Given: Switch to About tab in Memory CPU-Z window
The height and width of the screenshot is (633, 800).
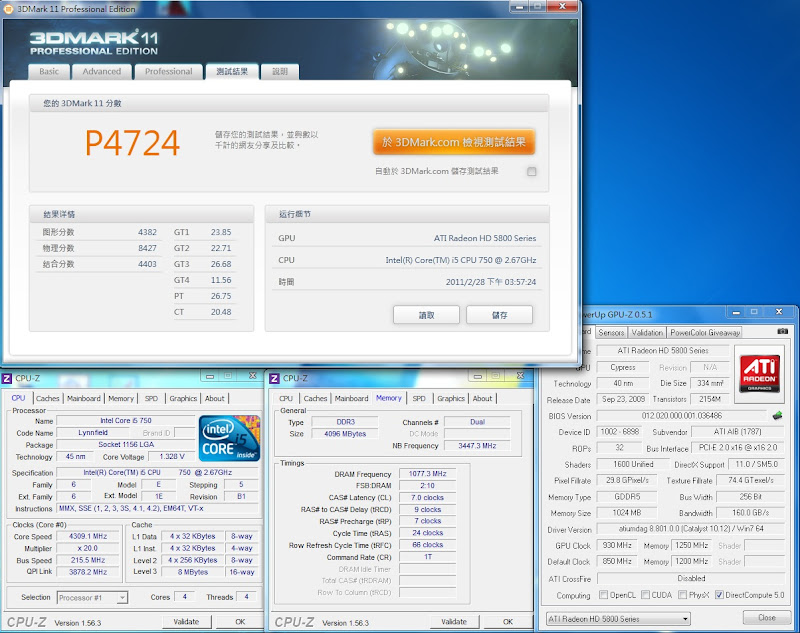Looking at the screenshot, I should coord(483,398).
